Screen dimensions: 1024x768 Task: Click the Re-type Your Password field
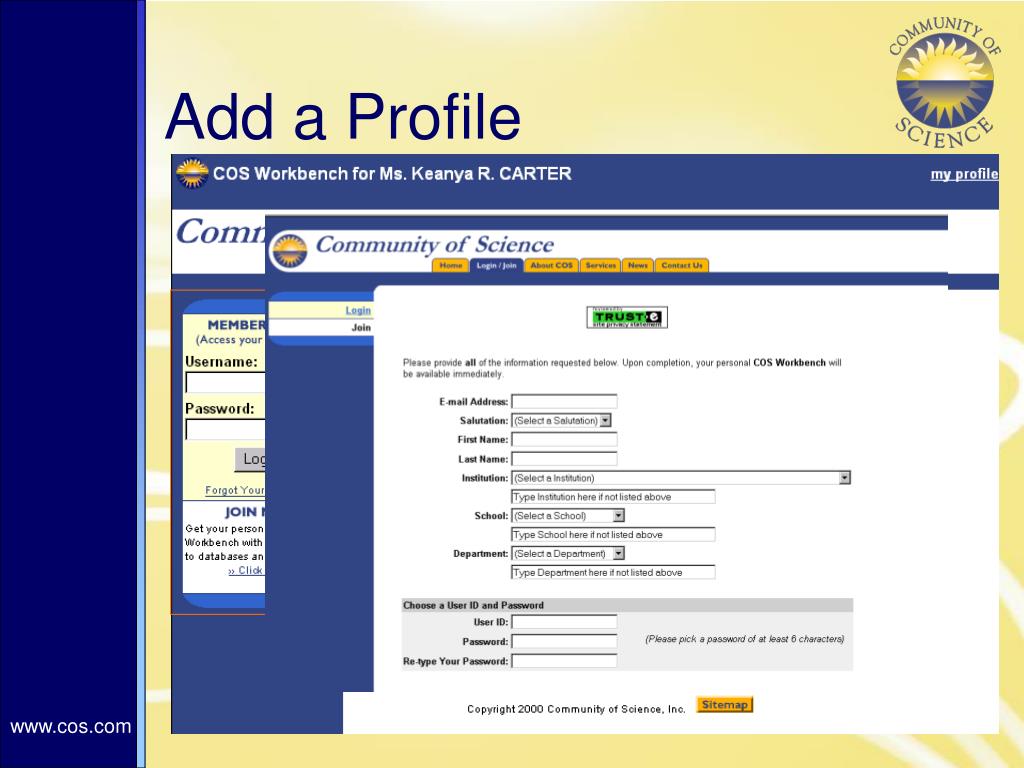point(564,661)
